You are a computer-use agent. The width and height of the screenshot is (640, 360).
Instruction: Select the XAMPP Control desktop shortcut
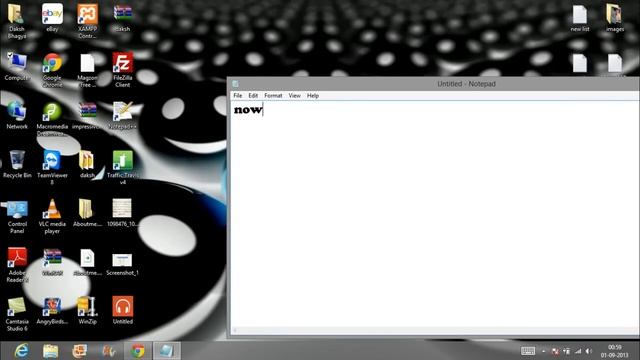[87, 20]
